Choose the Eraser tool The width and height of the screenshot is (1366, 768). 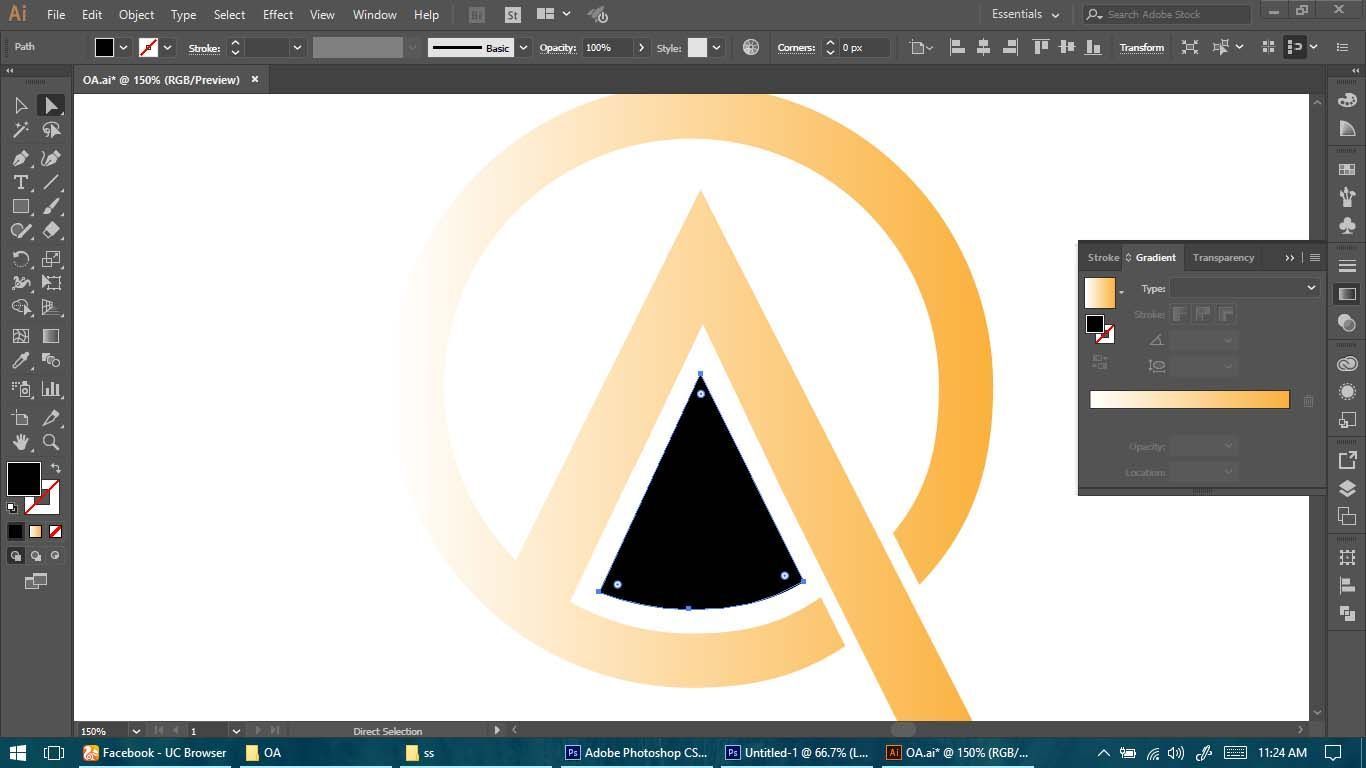click(x=51, y=230)
